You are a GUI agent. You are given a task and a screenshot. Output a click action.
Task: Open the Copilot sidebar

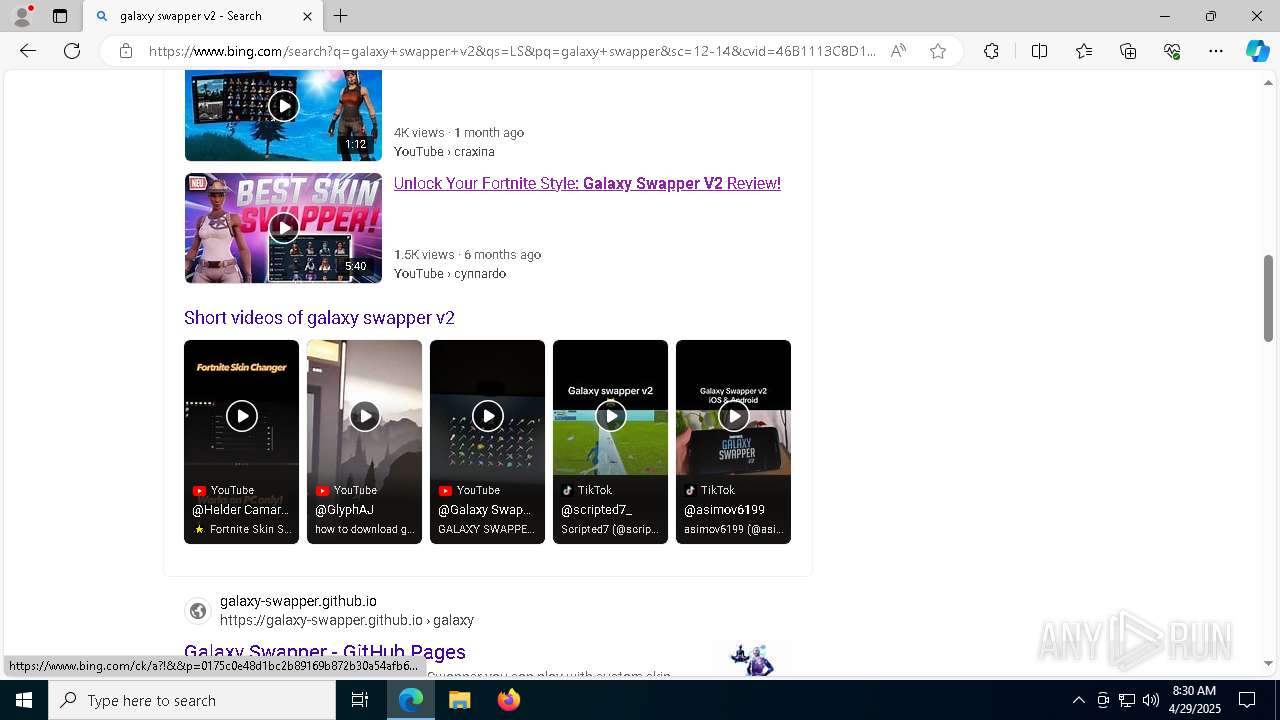[1257, 51]
